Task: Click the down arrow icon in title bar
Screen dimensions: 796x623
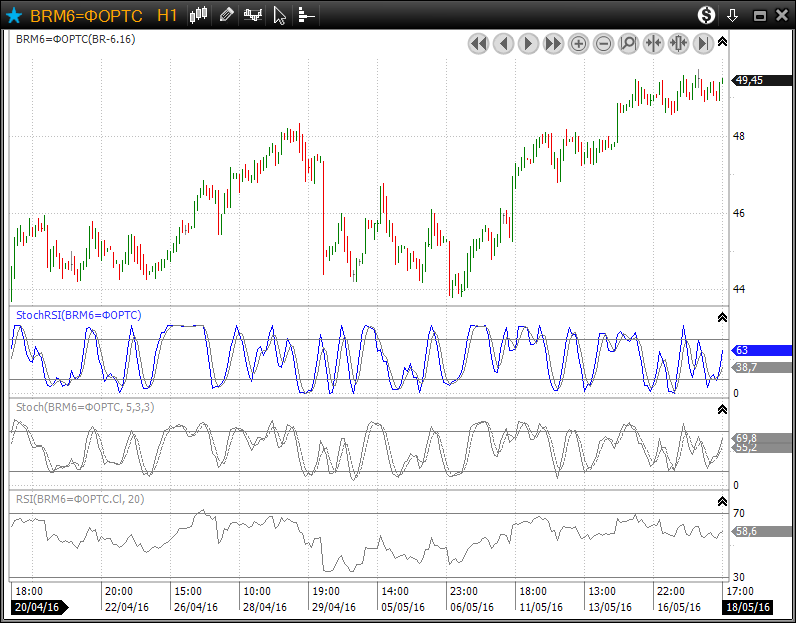Action: click(732, 15)
